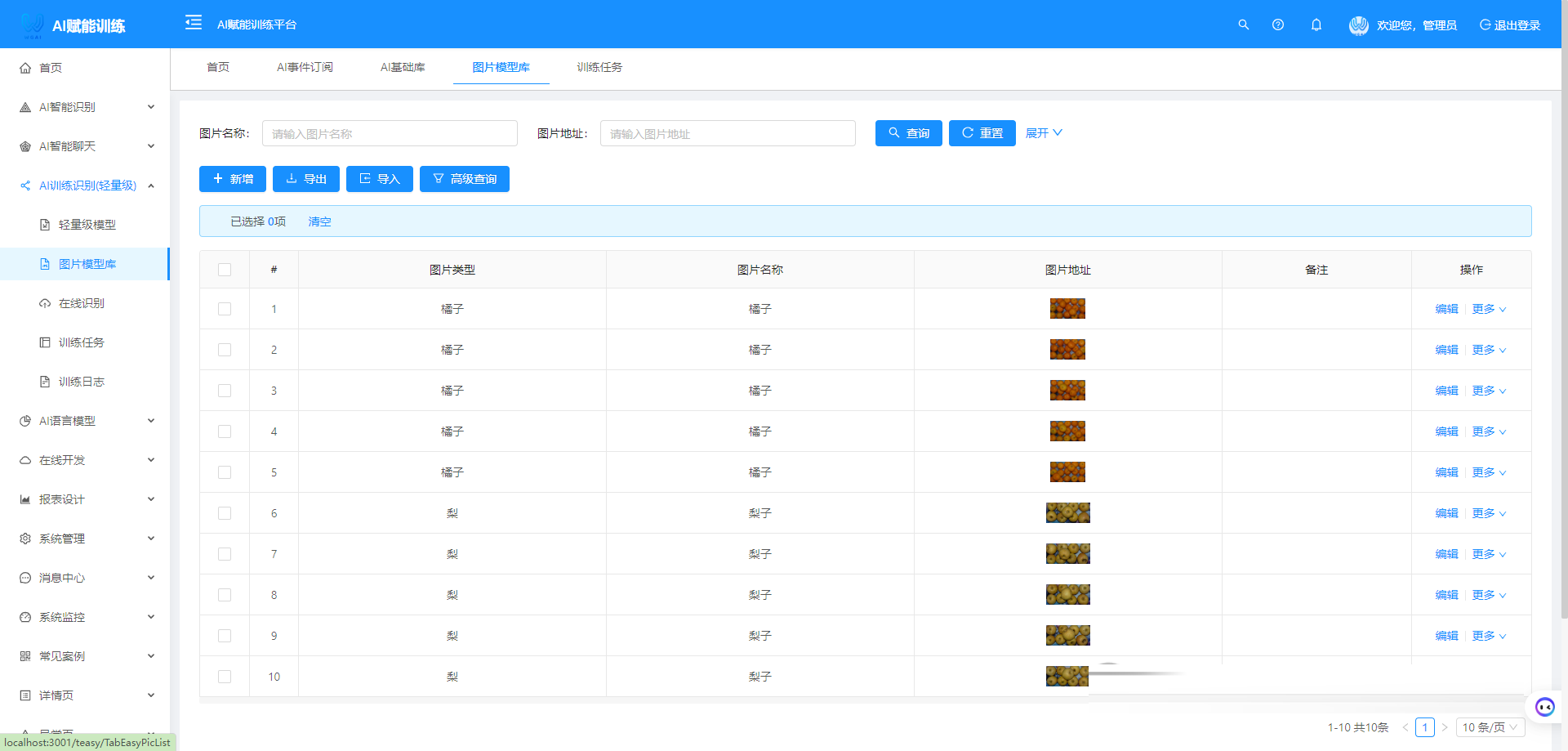Screen dimensions: 1568x751
Task: Click the 退出登录 logout icon
Action: click(x=1486, y=25)
